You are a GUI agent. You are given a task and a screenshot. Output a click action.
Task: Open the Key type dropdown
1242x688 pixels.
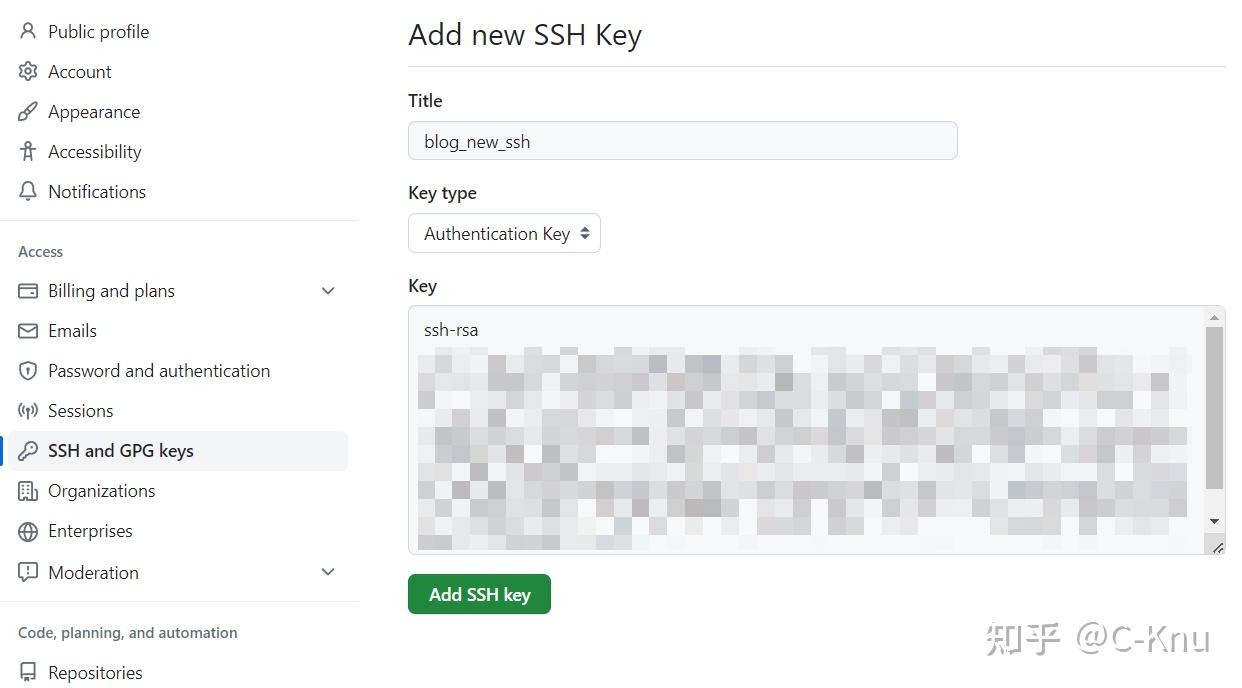[504, 233]
